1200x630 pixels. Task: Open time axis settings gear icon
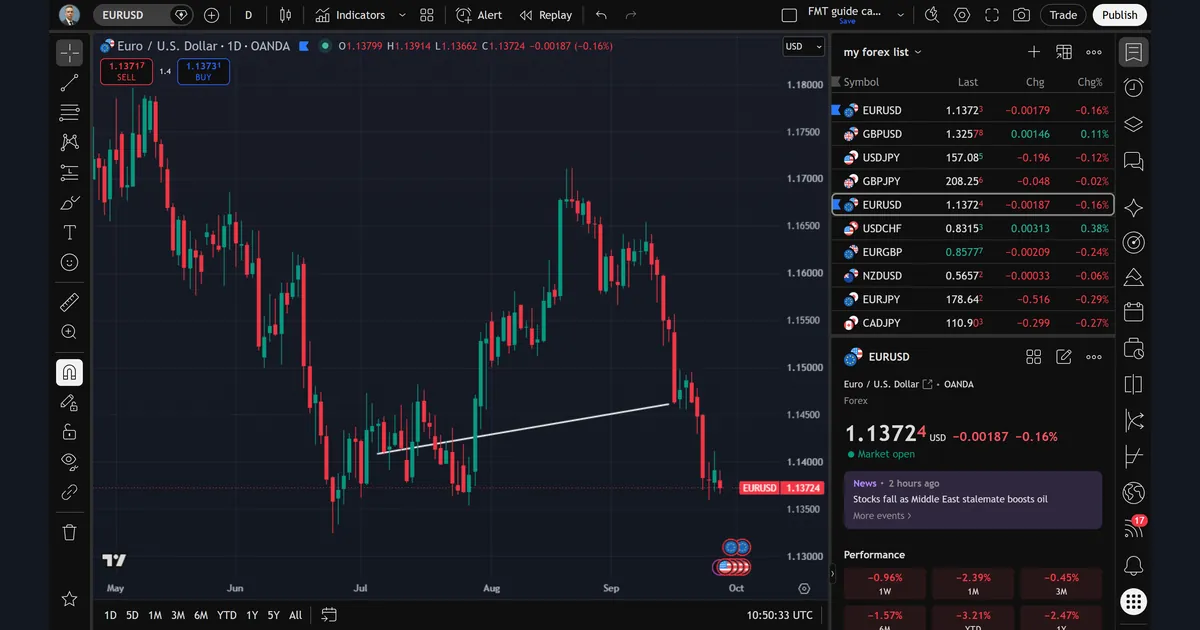click(x=804, y=589)
